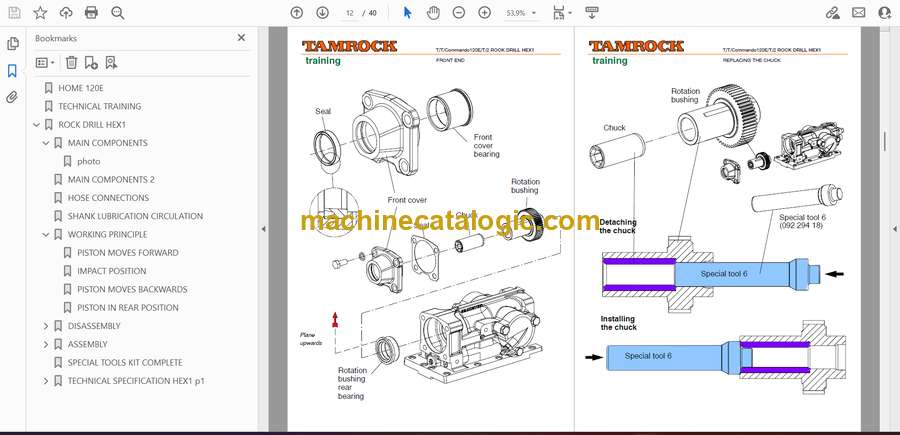The height and width of the screenshot is (435, 900).
Task: Expand the DISASSEMBLY bookmark
Action: point(46,326)
